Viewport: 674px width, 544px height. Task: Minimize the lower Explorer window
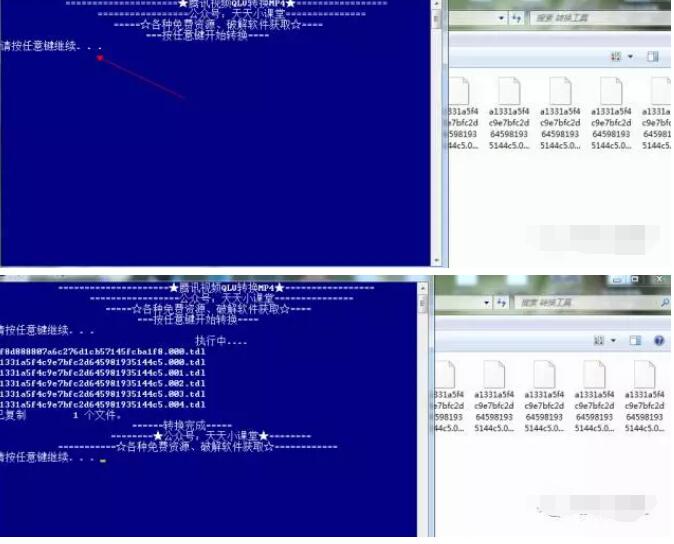pyautogui.click(x=617, y=280)
